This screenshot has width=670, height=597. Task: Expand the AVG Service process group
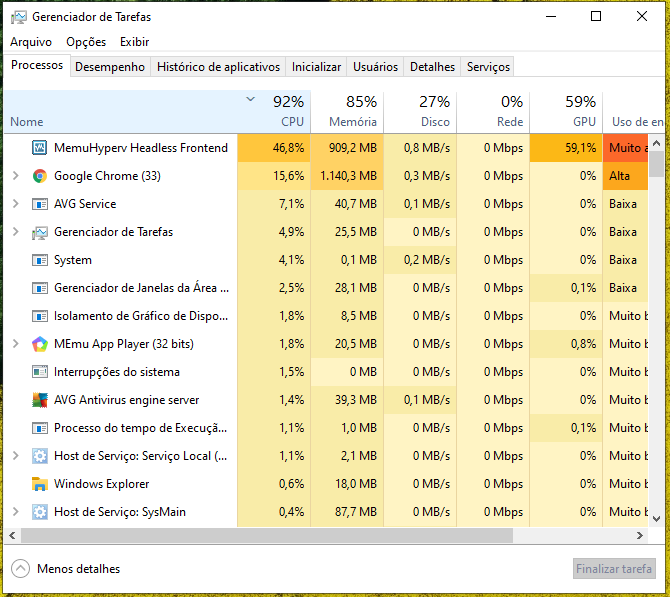pyautogui.click(x=16, y=203)
